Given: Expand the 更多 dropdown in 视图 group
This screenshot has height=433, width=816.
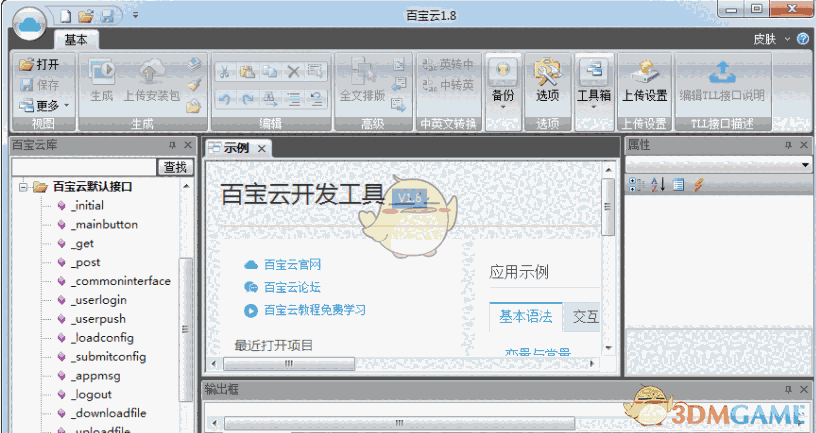Looking at the screenshot, I should pyautogui.click(x=44, y=106).
